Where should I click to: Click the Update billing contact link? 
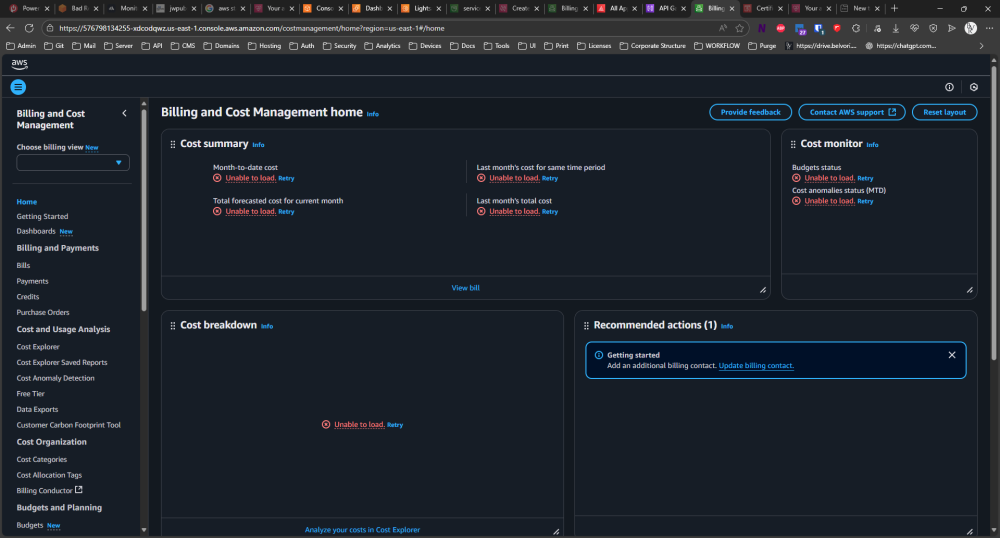tap(756, 366)
